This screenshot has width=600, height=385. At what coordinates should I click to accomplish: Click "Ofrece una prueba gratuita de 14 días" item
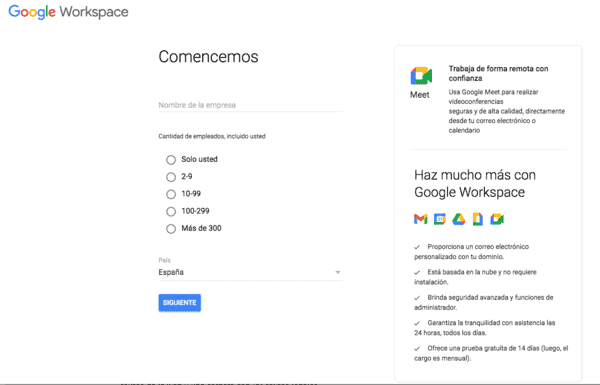(491, 353)
